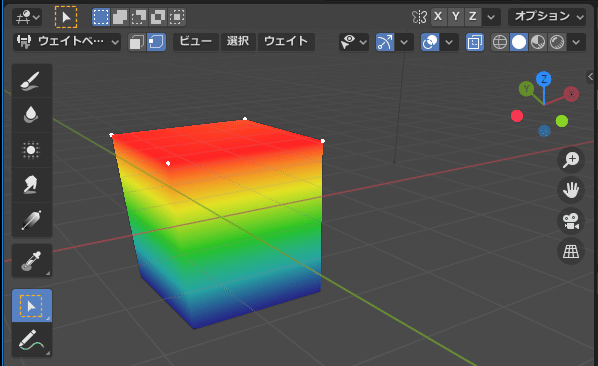This screenshot has height=366, width=598.
Task: Switch to Solid shading mode
Action: [519, 42]
